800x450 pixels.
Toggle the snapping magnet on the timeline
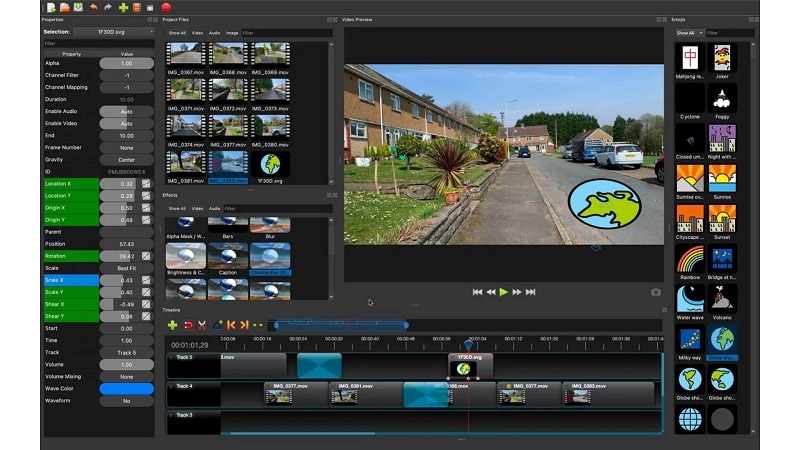point(188,325)
